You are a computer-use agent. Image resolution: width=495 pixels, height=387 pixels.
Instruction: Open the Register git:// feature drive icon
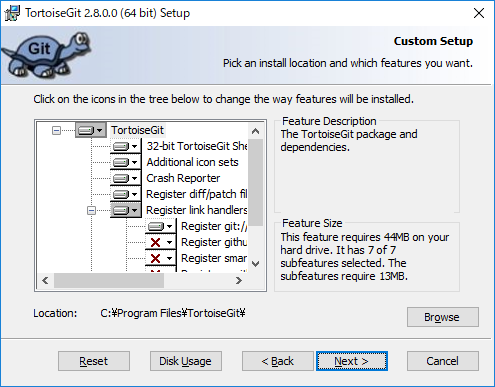160,226
